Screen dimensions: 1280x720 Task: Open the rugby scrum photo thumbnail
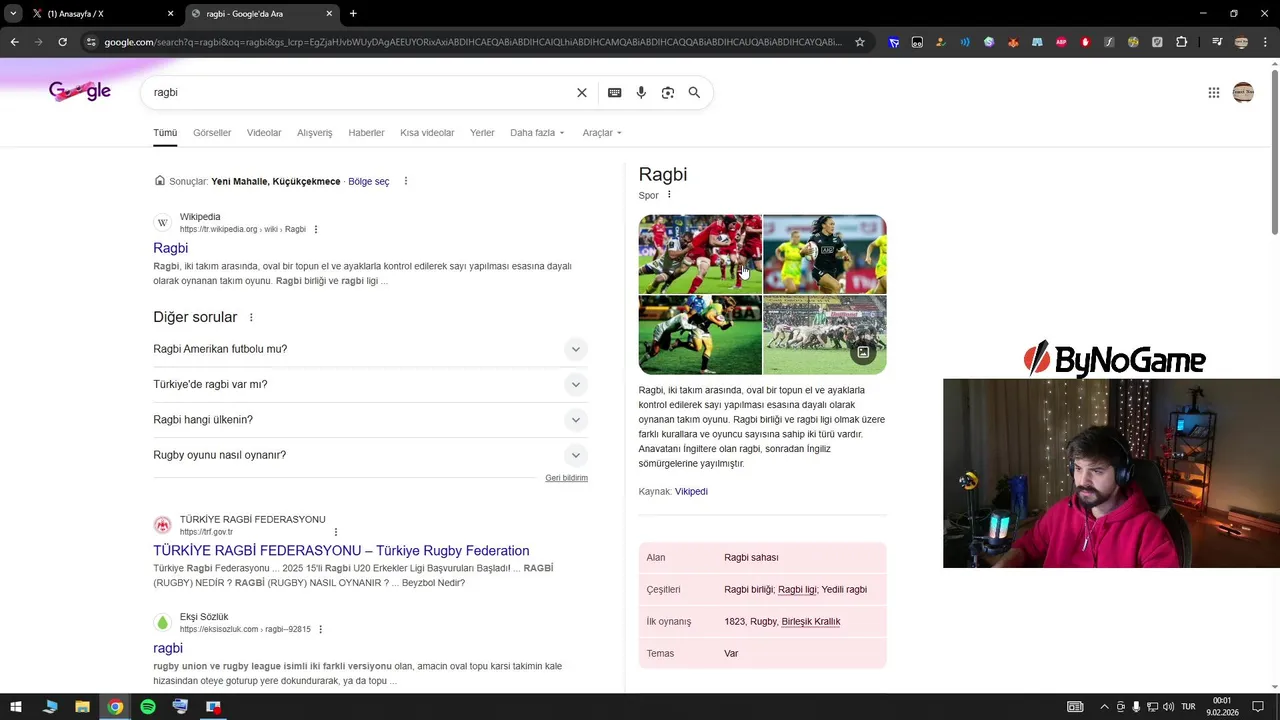(x=825, y=335)
